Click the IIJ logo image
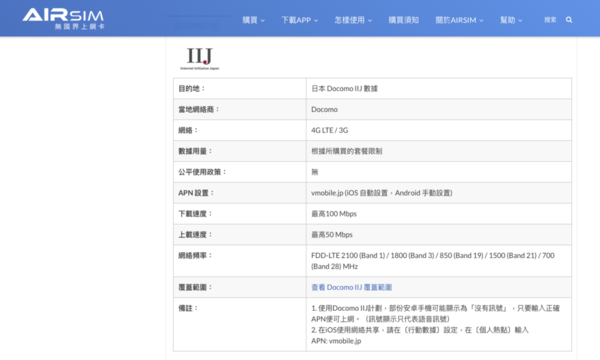 click(x=200, y=59)
